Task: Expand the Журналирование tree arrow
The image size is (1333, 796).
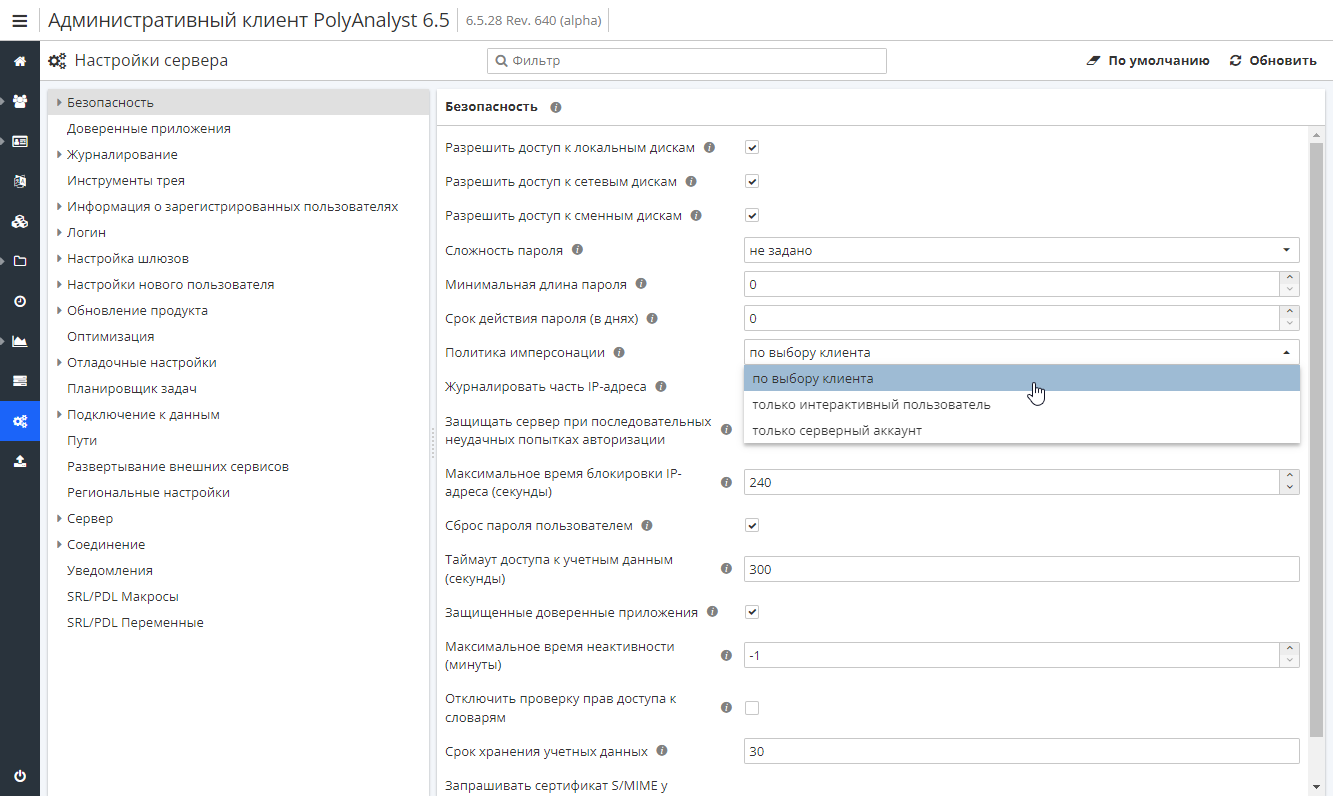Action: pyautogui.click(x=59, y=155)
